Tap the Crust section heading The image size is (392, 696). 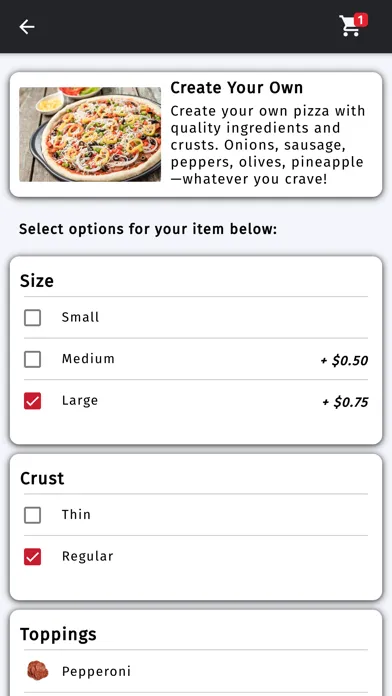[x=42, y=478]
